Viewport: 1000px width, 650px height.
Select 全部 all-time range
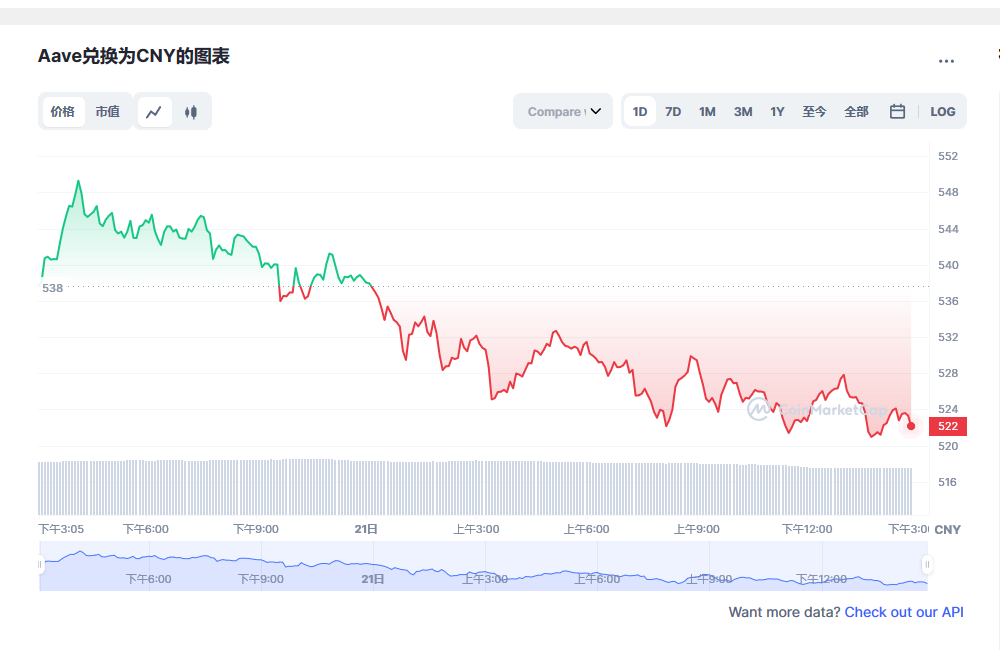click(856, 112)
